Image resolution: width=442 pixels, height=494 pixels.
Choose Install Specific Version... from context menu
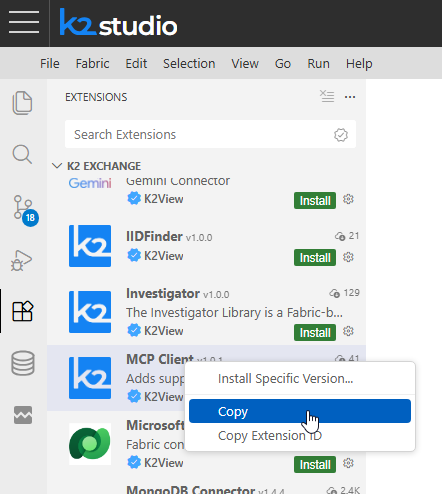click(300, 379)
